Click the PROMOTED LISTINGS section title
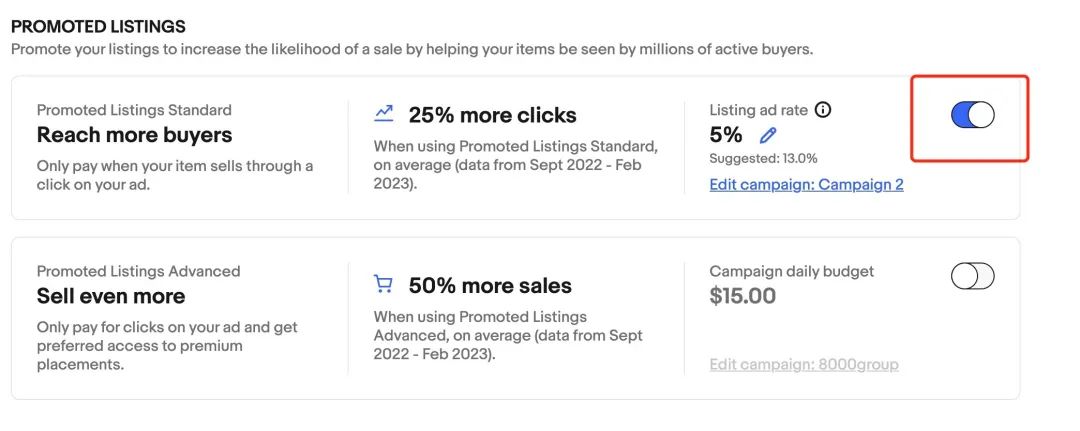 (x=98, y=27)
